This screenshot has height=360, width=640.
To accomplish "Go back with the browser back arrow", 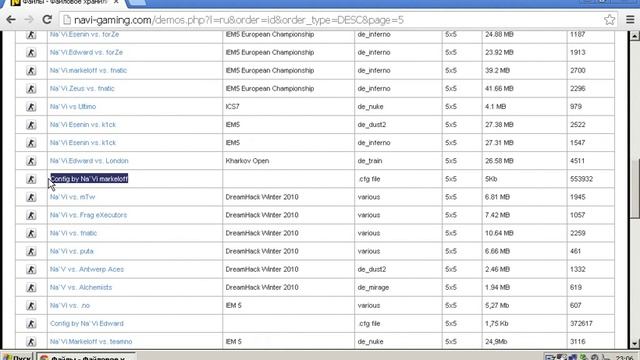I will [11, 20].
